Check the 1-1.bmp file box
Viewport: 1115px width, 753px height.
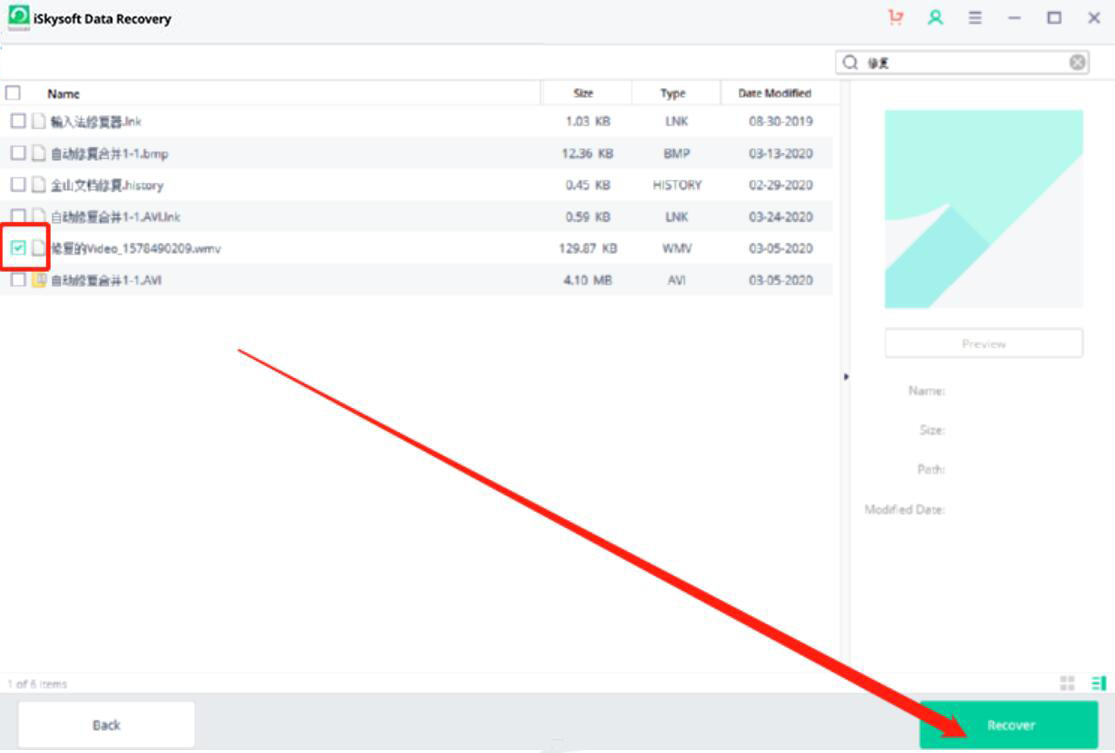point(18,153)
